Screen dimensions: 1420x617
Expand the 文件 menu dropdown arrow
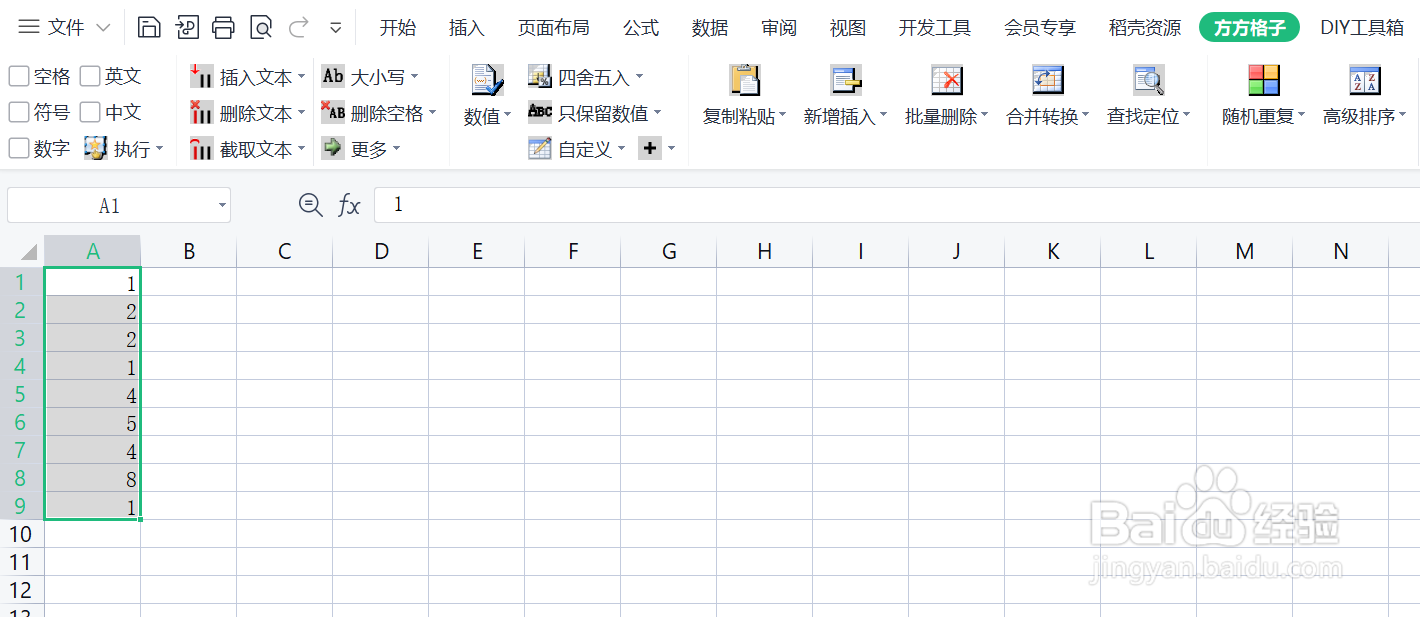click(105, 28)
